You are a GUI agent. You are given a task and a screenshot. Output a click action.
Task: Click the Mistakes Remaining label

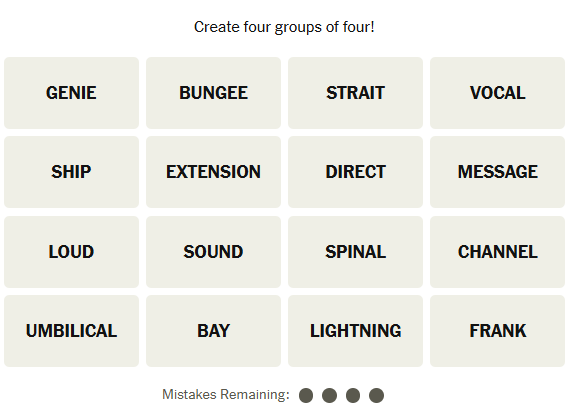click(226, 394)
